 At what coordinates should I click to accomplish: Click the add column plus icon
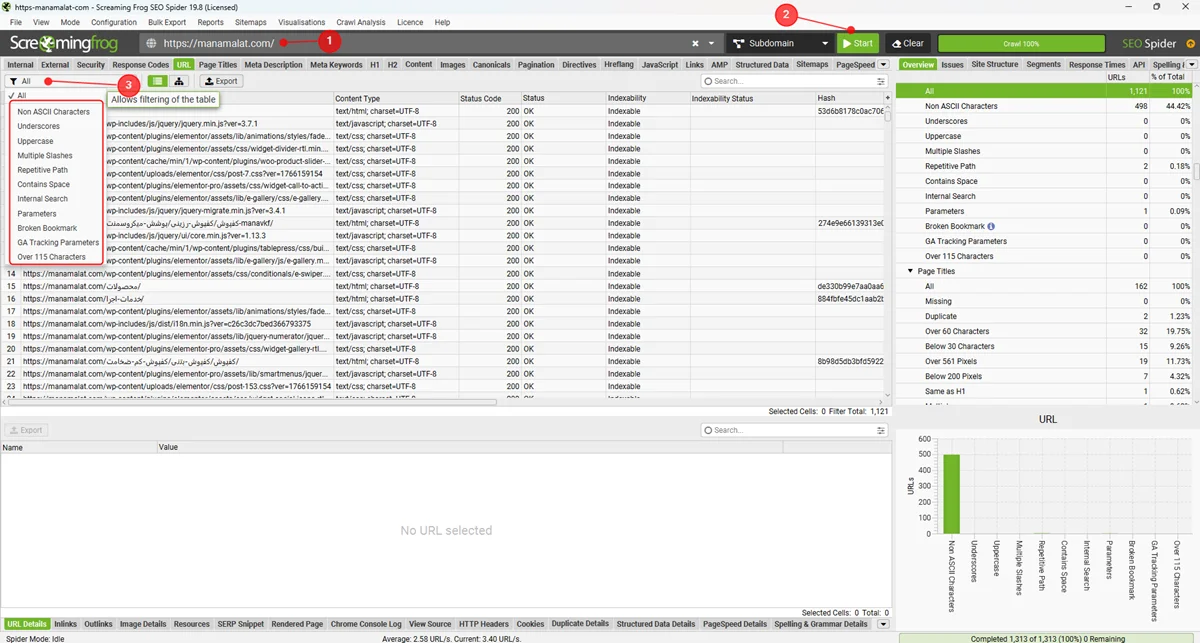[887, 98]
